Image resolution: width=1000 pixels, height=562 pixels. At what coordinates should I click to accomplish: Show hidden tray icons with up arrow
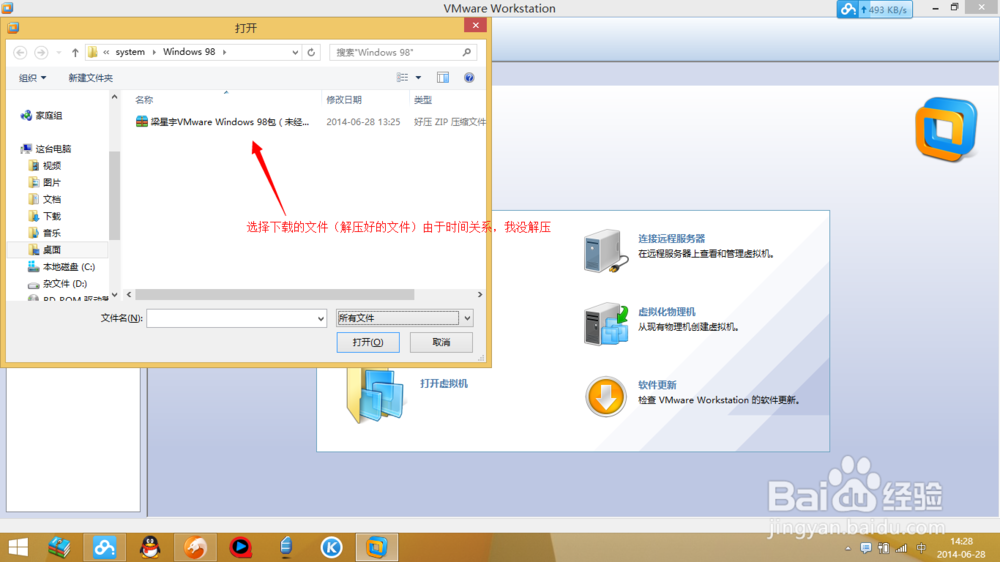point(848,549)
